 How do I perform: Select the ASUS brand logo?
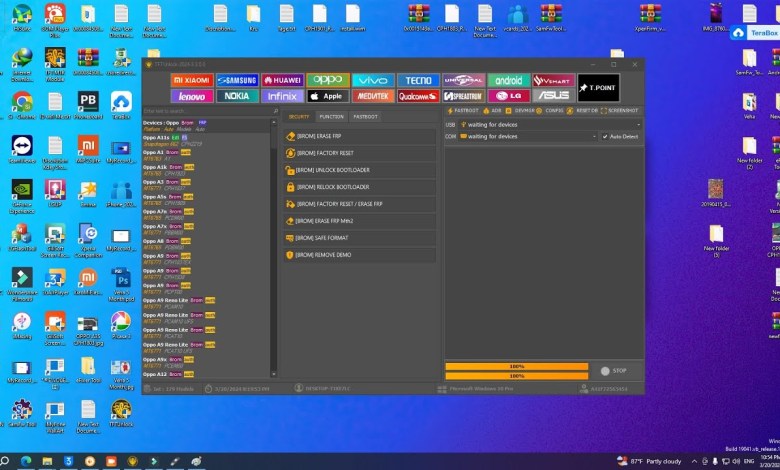(x=554, y=96)
